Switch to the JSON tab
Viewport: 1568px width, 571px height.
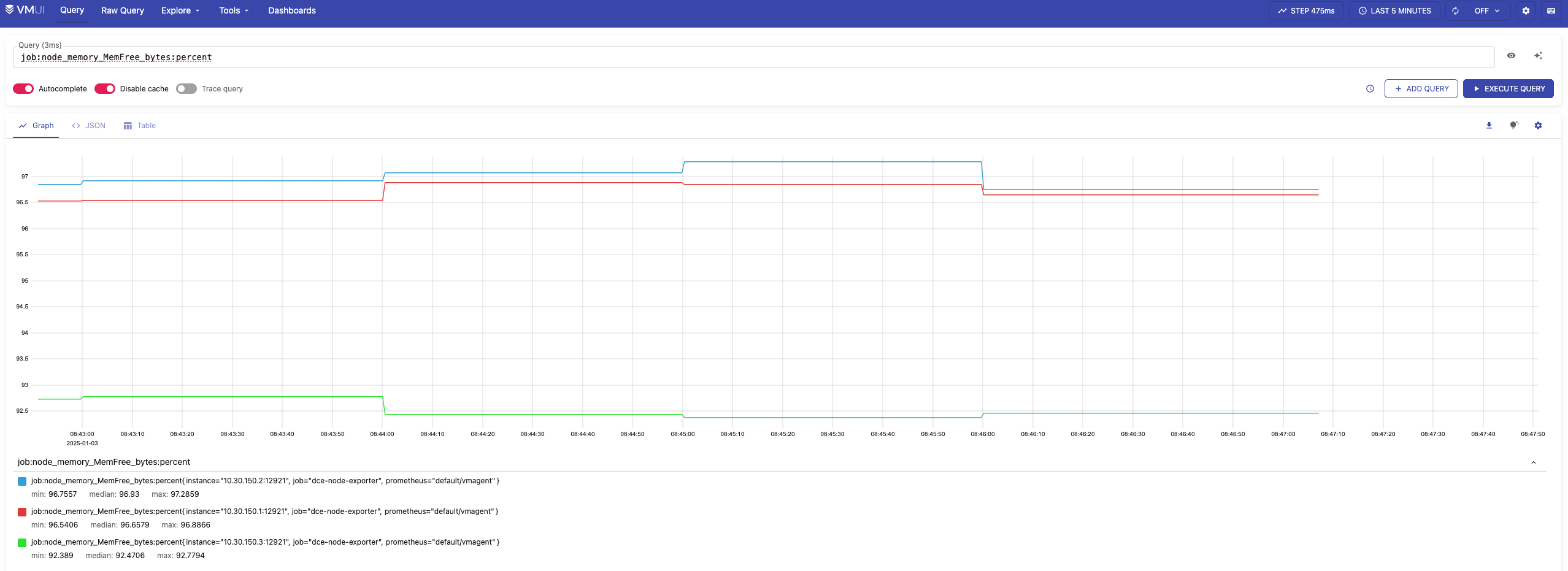coord(89,126)
